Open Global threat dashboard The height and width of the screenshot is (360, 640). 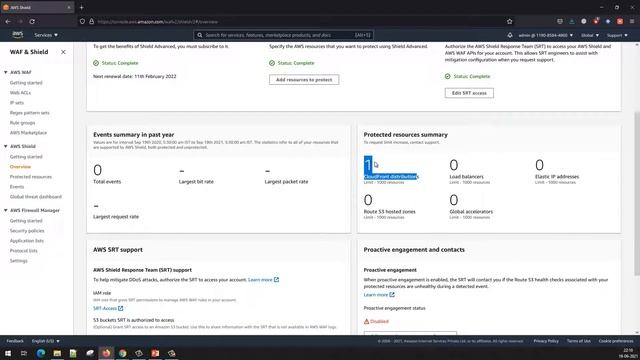[36, 197]
